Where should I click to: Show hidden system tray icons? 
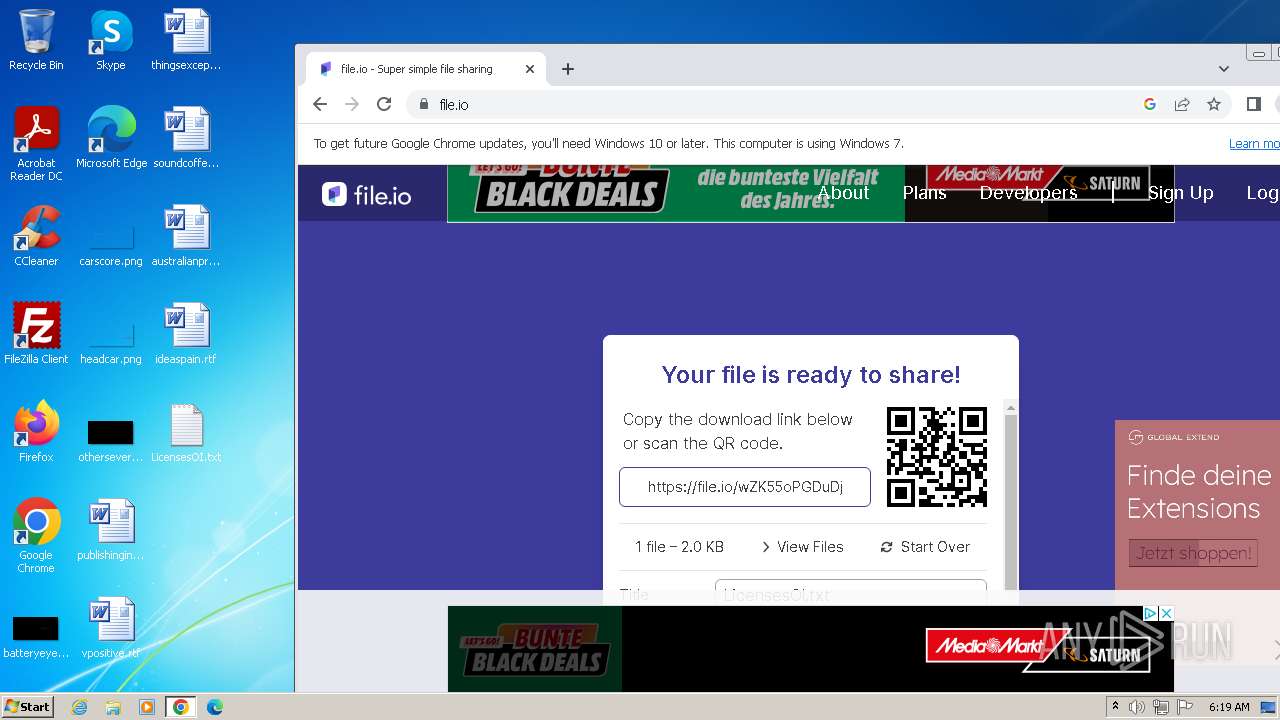[x=1115, y=707]
